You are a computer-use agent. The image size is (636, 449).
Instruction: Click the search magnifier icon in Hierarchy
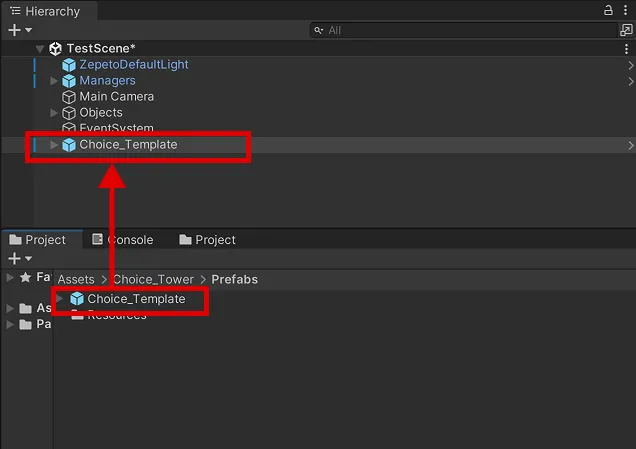click(x=319, y=30)
